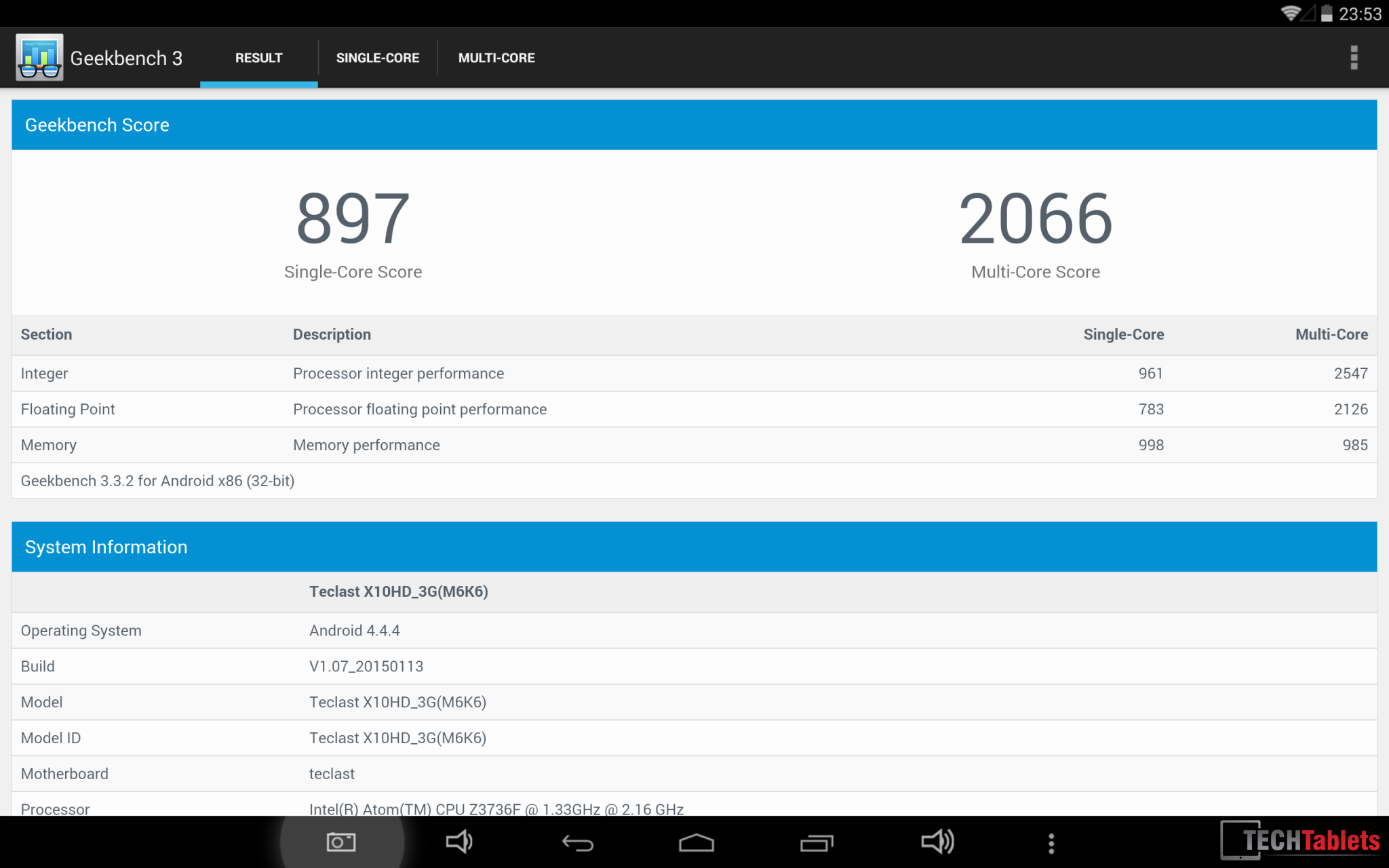Select the Model ID label
1389x868 pixels.
pyautogui.click(x=51, y=738)
